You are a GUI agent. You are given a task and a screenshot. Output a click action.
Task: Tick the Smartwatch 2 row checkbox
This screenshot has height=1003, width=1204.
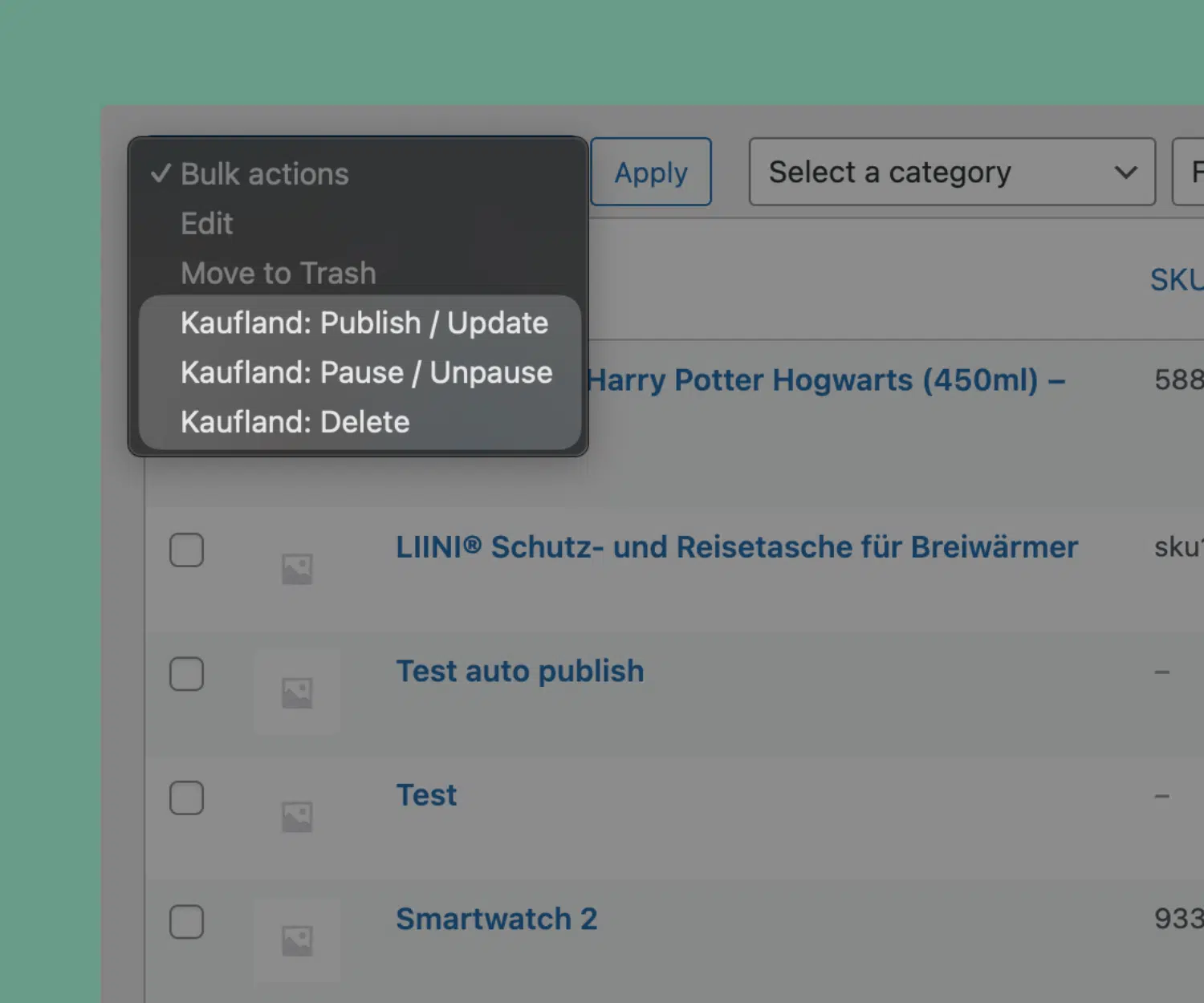click(186, 922)
